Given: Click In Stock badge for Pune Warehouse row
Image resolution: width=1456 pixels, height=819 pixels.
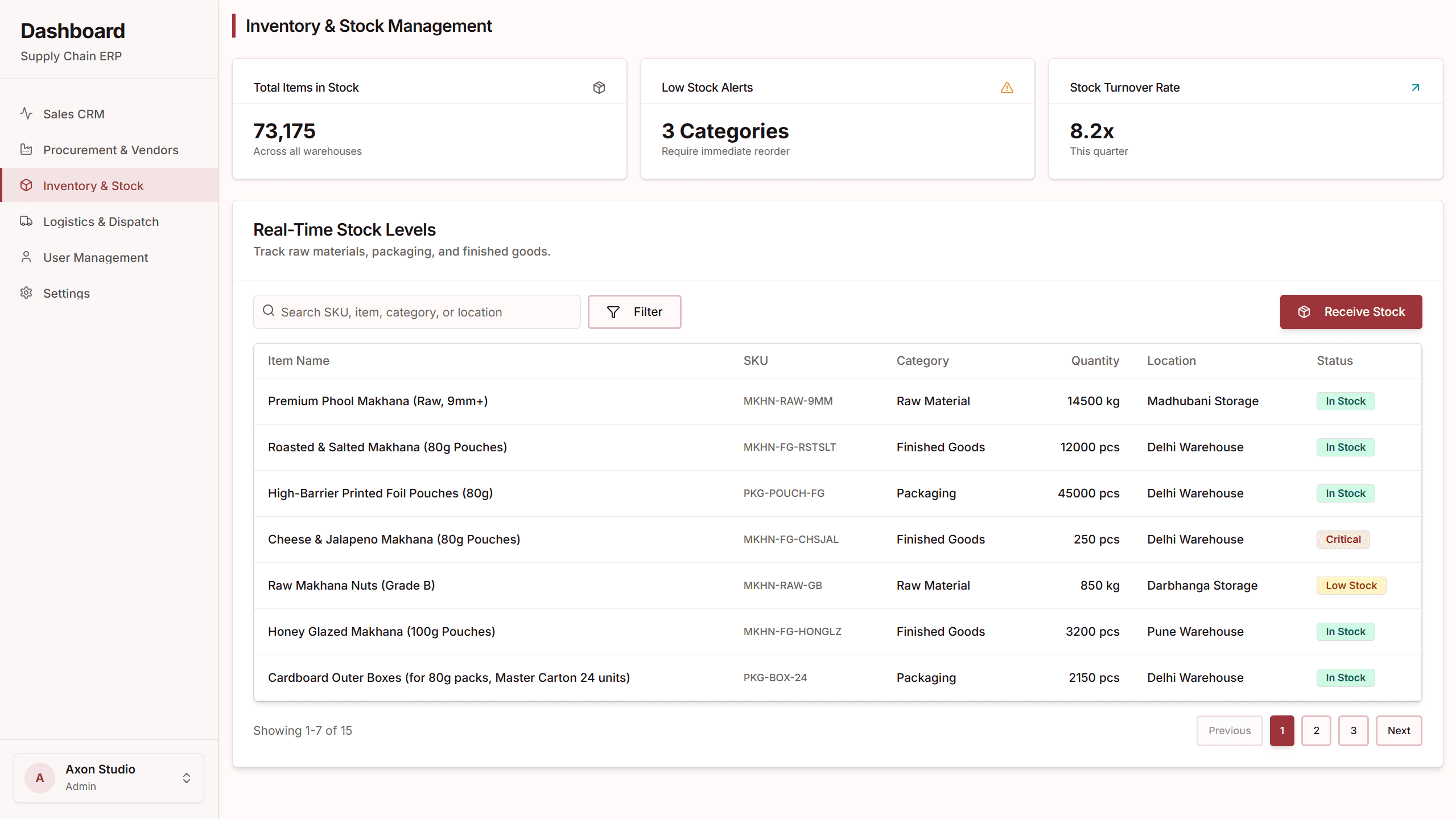Looking at the screenshot, I should 1346,632.
